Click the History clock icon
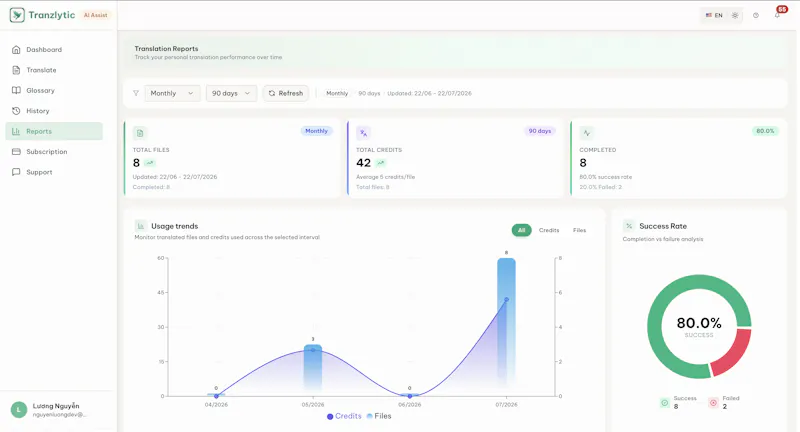This screenshot has width=800, height=432. coord(16,111)
